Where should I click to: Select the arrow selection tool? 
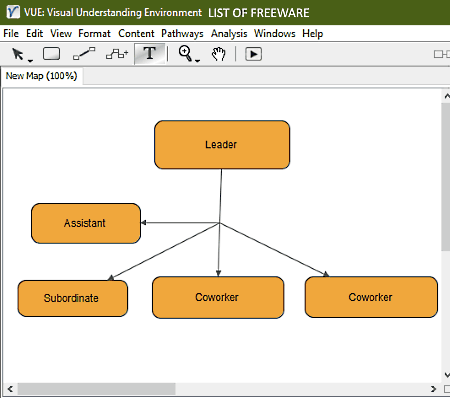point(17,54)
